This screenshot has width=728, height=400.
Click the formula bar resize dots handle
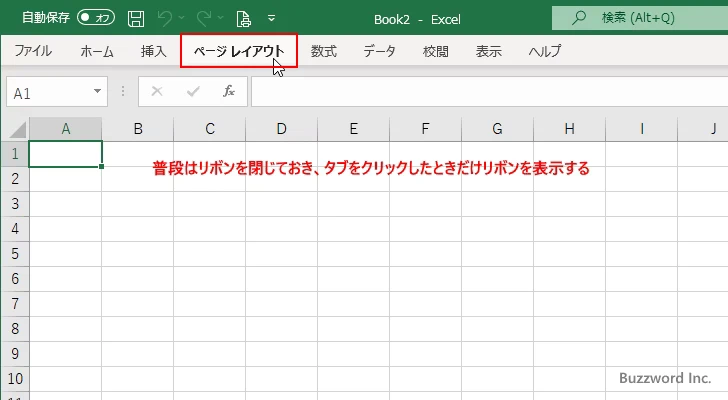[123, 91]
